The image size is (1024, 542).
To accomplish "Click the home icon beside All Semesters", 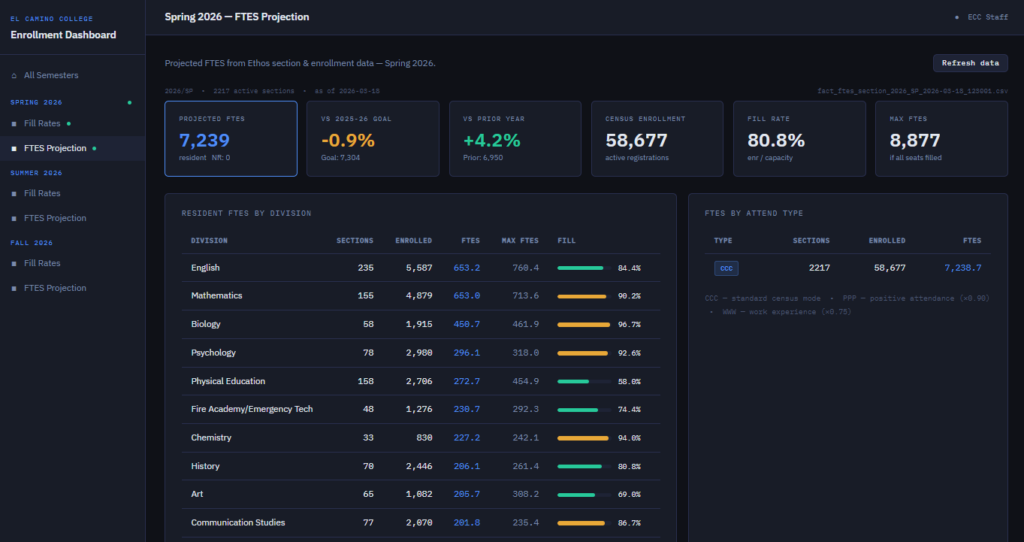I will point(14,76).
